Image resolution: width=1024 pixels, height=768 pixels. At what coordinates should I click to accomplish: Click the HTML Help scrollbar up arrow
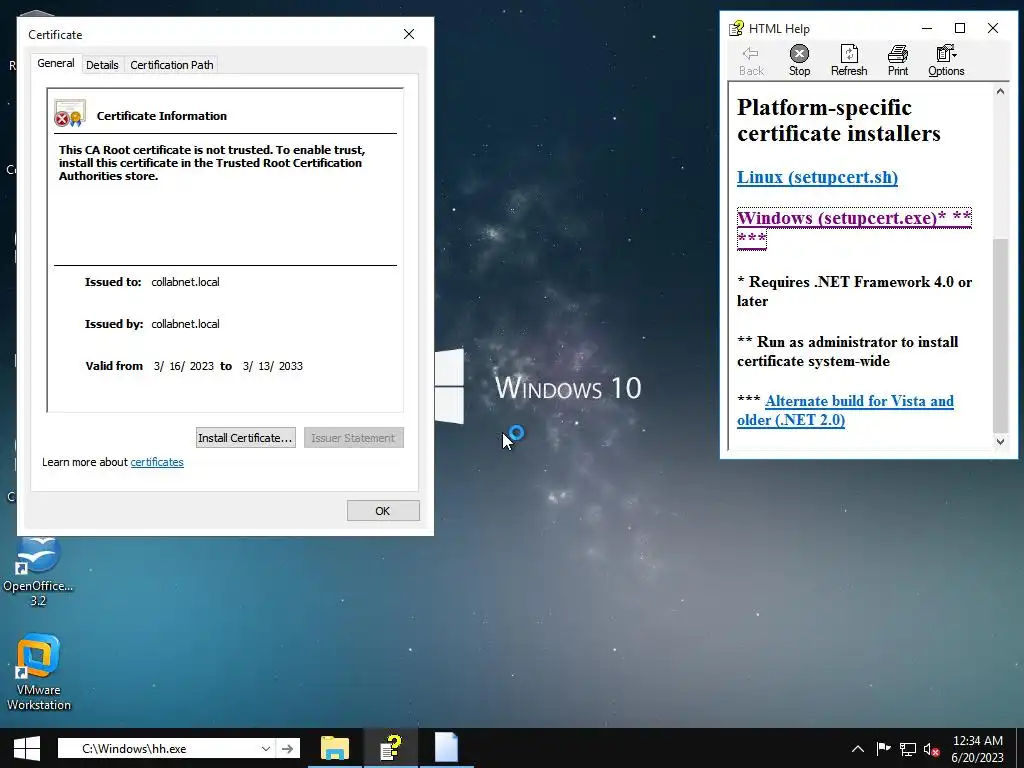(x=1000, y=92)
